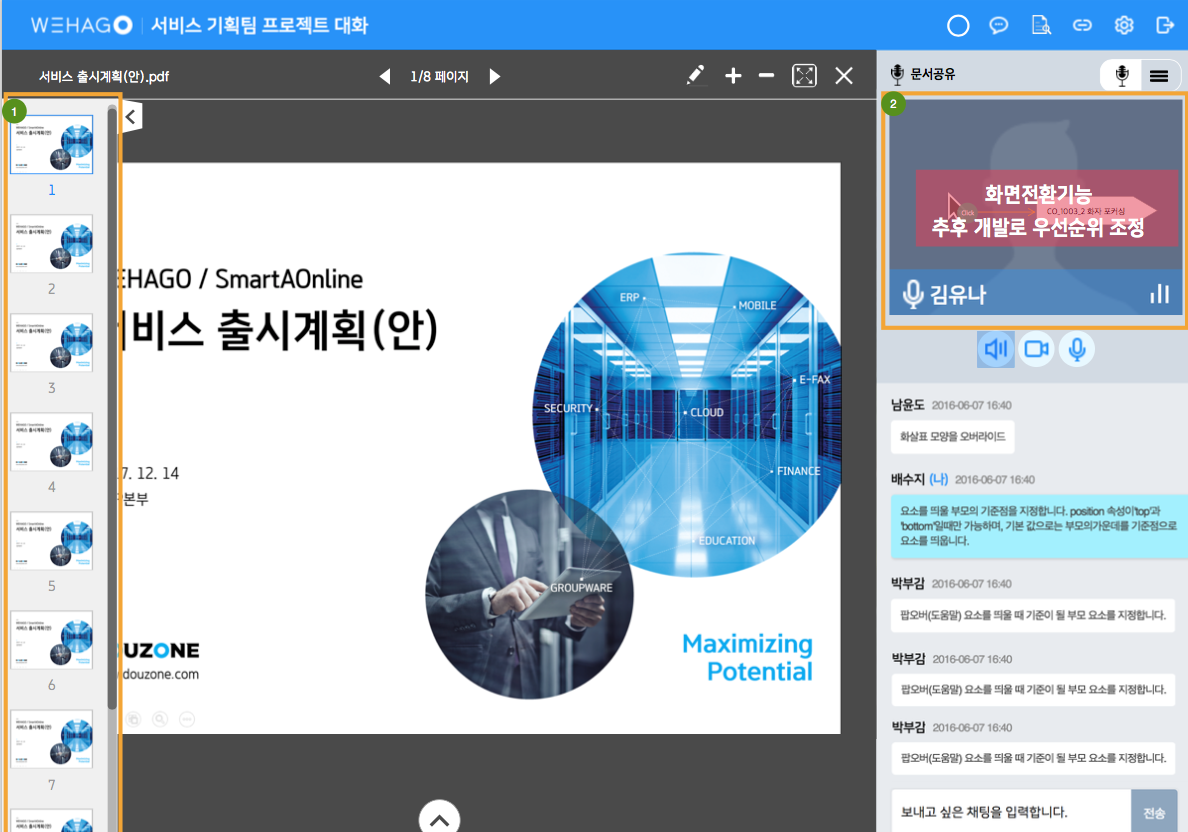1188x832 pixels.
Task: Toggle speaker sound button
Action: point(996,349)
